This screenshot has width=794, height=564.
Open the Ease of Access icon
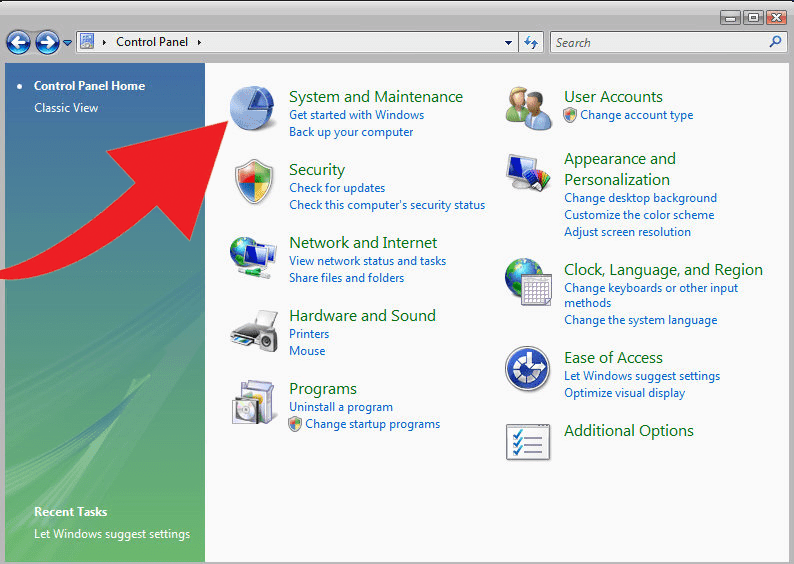pos(528,369)
